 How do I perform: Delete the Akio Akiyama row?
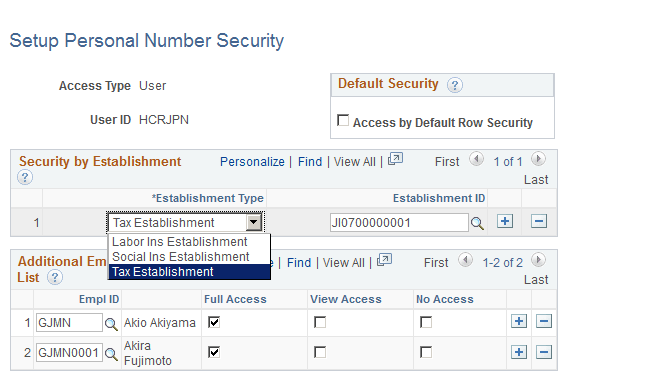tap(544, 321)
